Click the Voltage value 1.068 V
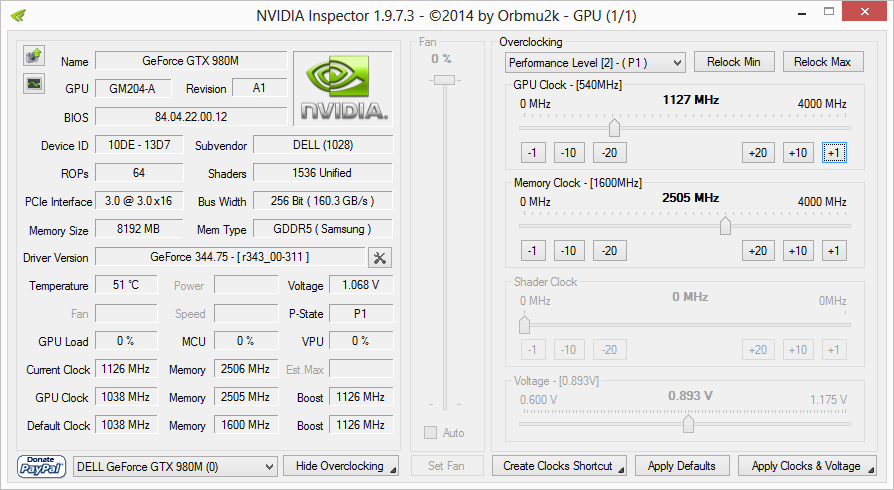This screenshot has width=894, height=490. tap(361, 285)
